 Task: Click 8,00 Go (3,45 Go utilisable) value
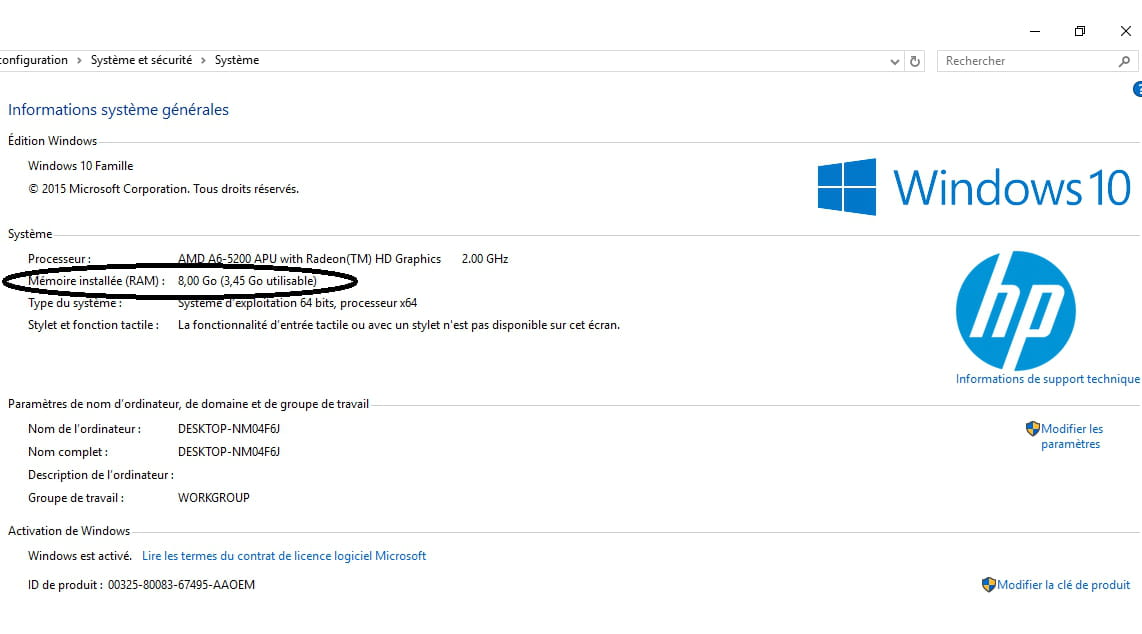[x=248, y=280]
